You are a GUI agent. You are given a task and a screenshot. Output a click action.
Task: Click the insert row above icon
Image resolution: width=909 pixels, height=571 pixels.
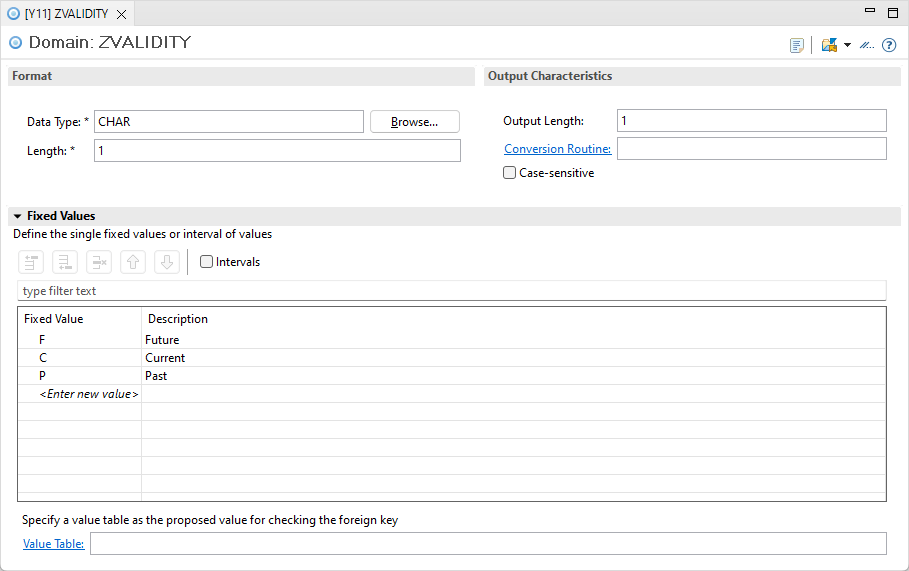tap(31, 262)
